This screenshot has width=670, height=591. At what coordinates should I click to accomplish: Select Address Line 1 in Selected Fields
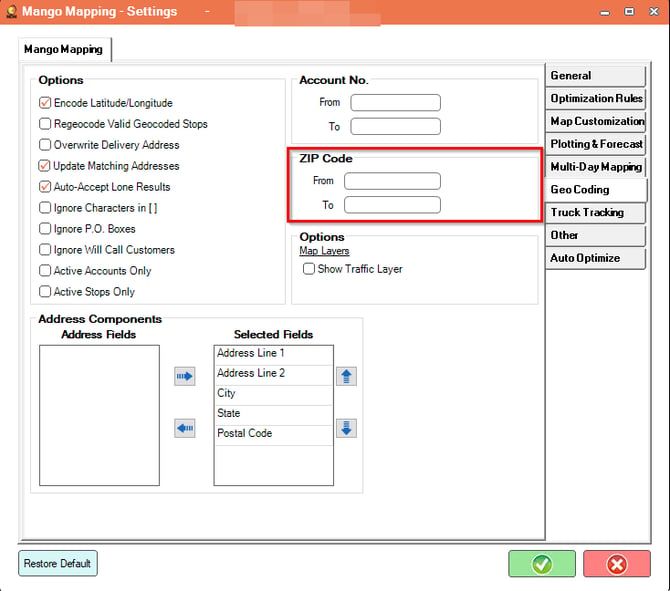(x=273, y=354)
